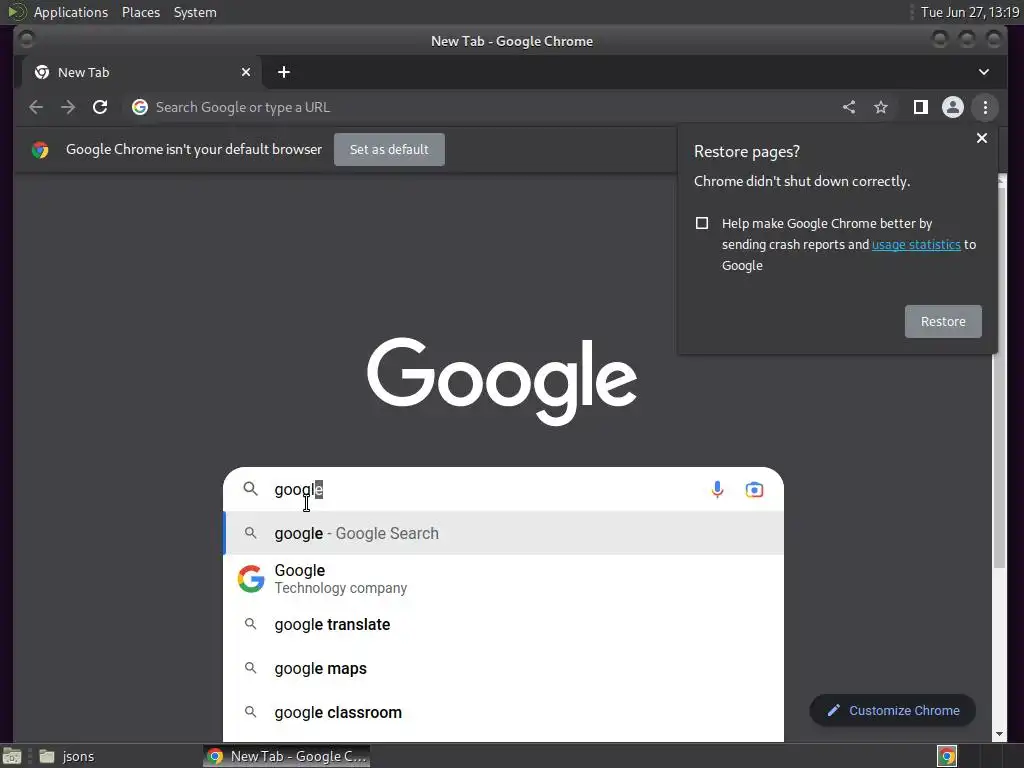Expand the tab search chevron
The image size is (1024, 768).
(984, 72)
